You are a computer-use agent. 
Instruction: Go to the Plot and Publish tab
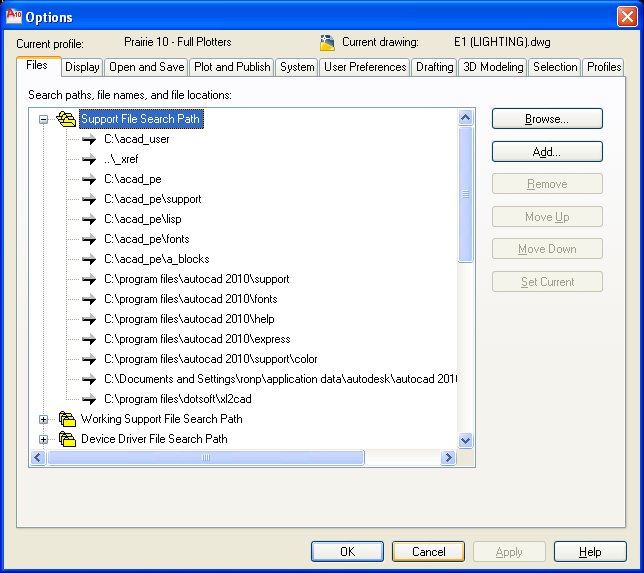coord(232,67)
